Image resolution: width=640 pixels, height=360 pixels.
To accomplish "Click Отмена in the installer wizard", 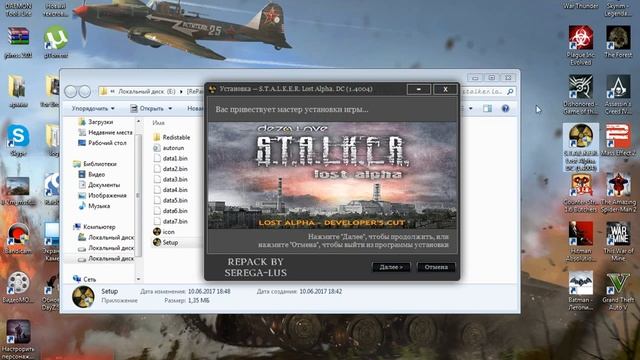I will click(436, 267).
